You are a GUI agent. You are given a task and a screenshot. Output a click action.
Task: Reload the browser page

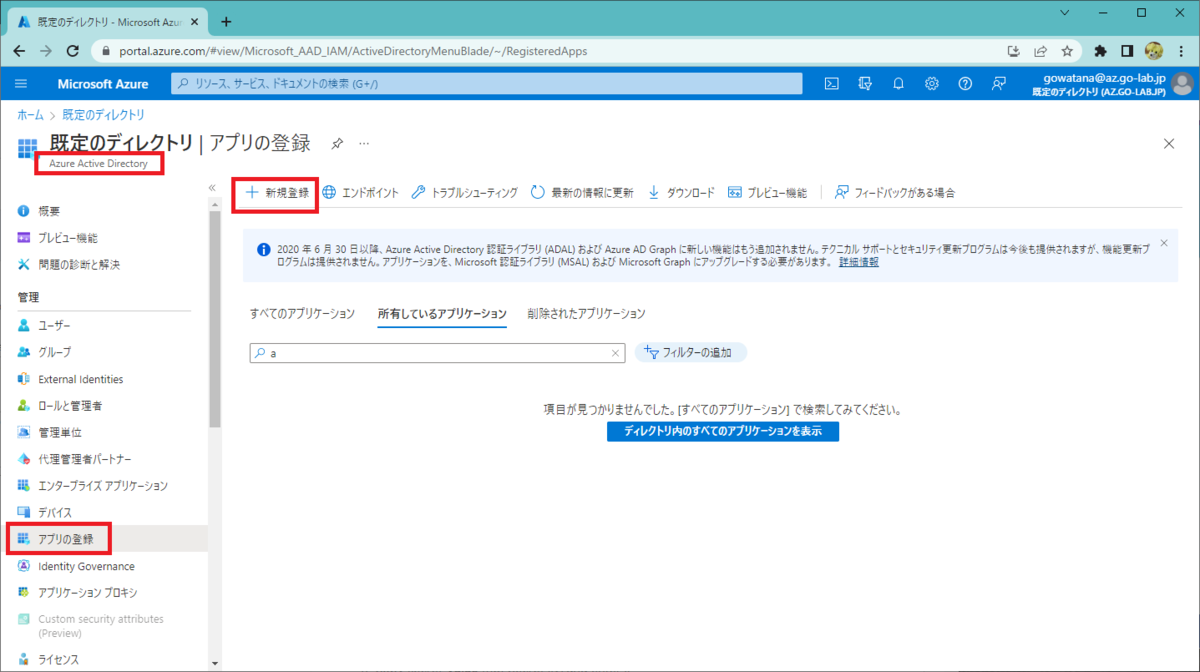[x=73, y=50]
